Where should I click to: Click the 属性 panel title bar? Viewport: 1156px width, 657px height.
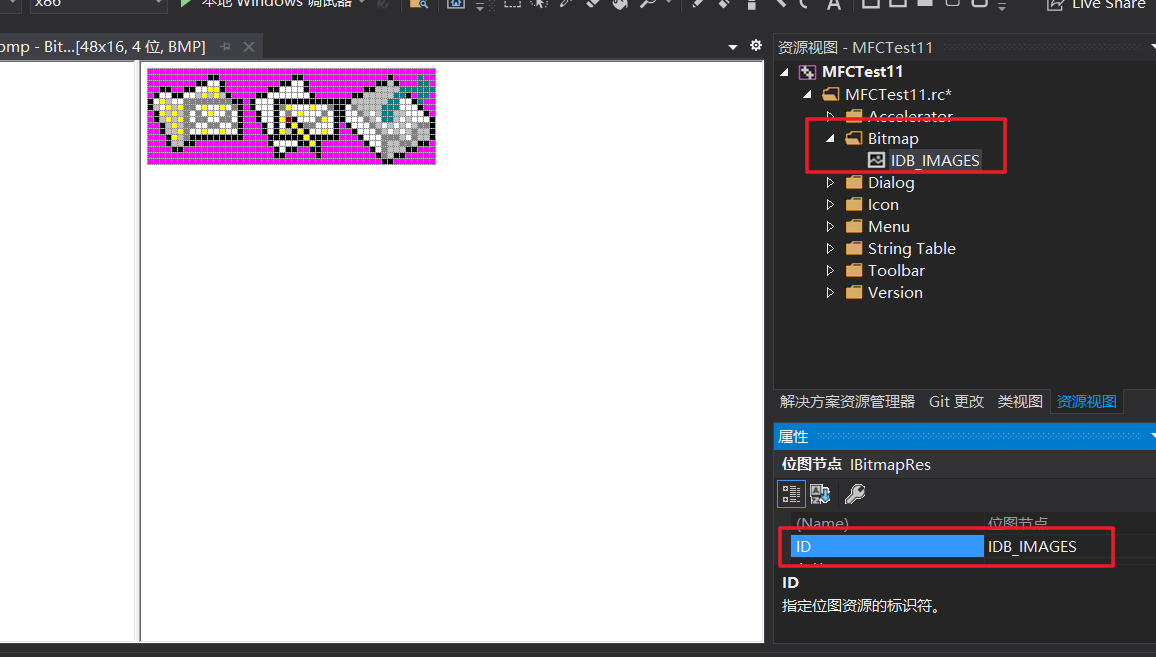click(965, 437)
